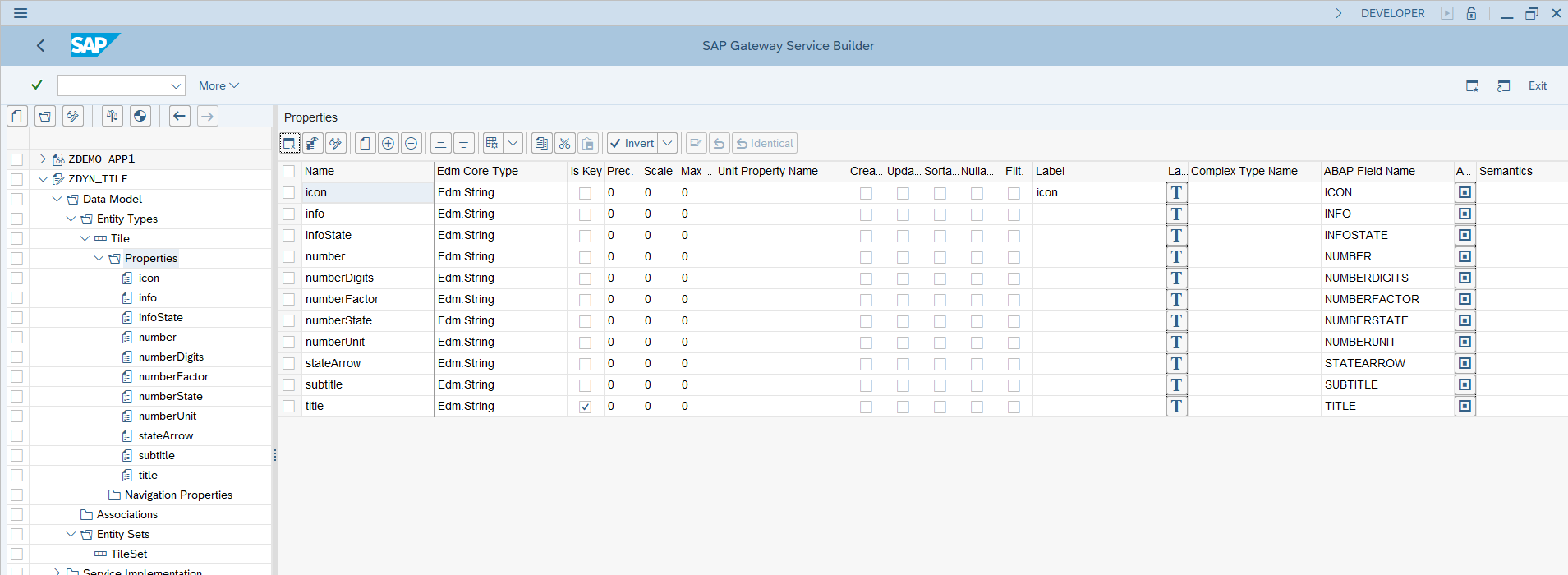Open the hamburger menu at top left

tap(21, 13)
